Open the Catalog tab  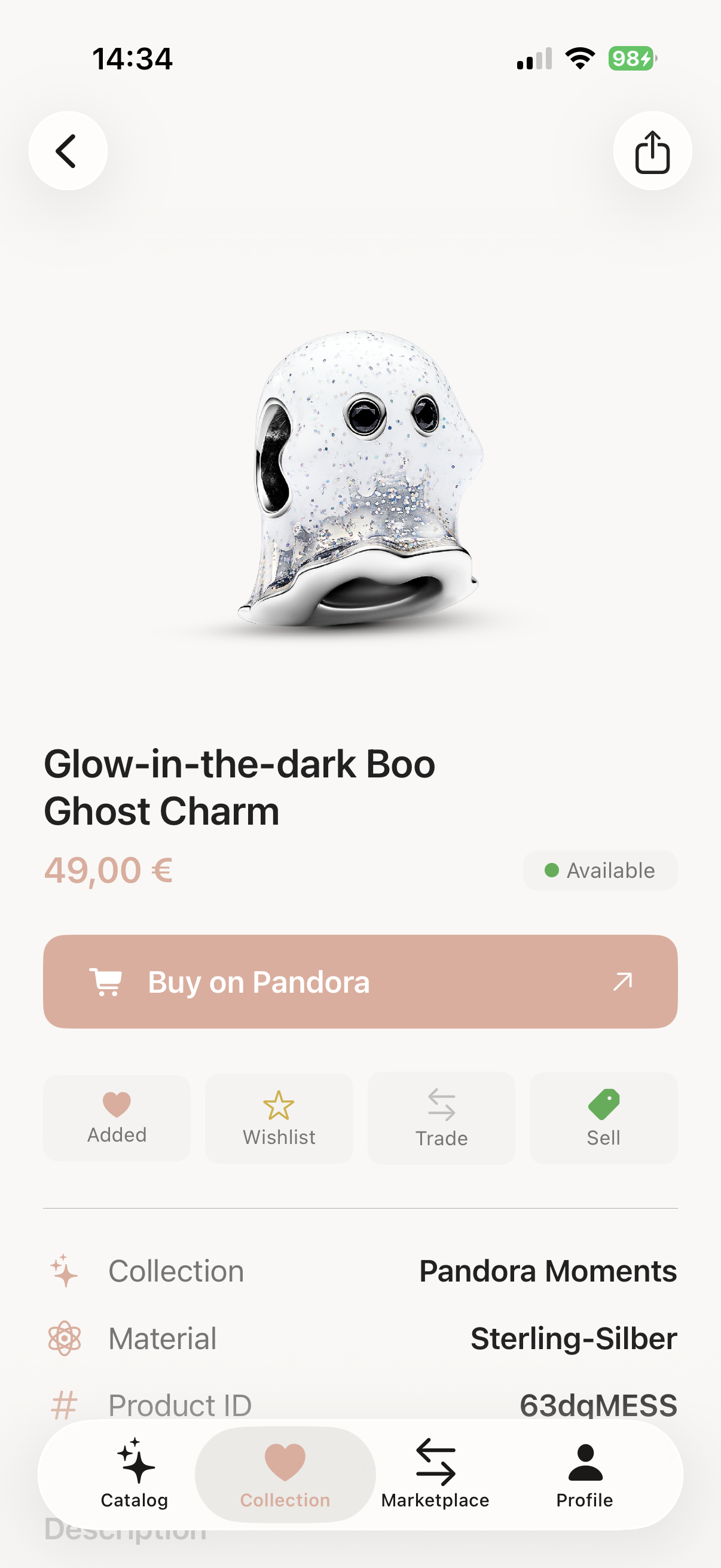[135, 1474]
